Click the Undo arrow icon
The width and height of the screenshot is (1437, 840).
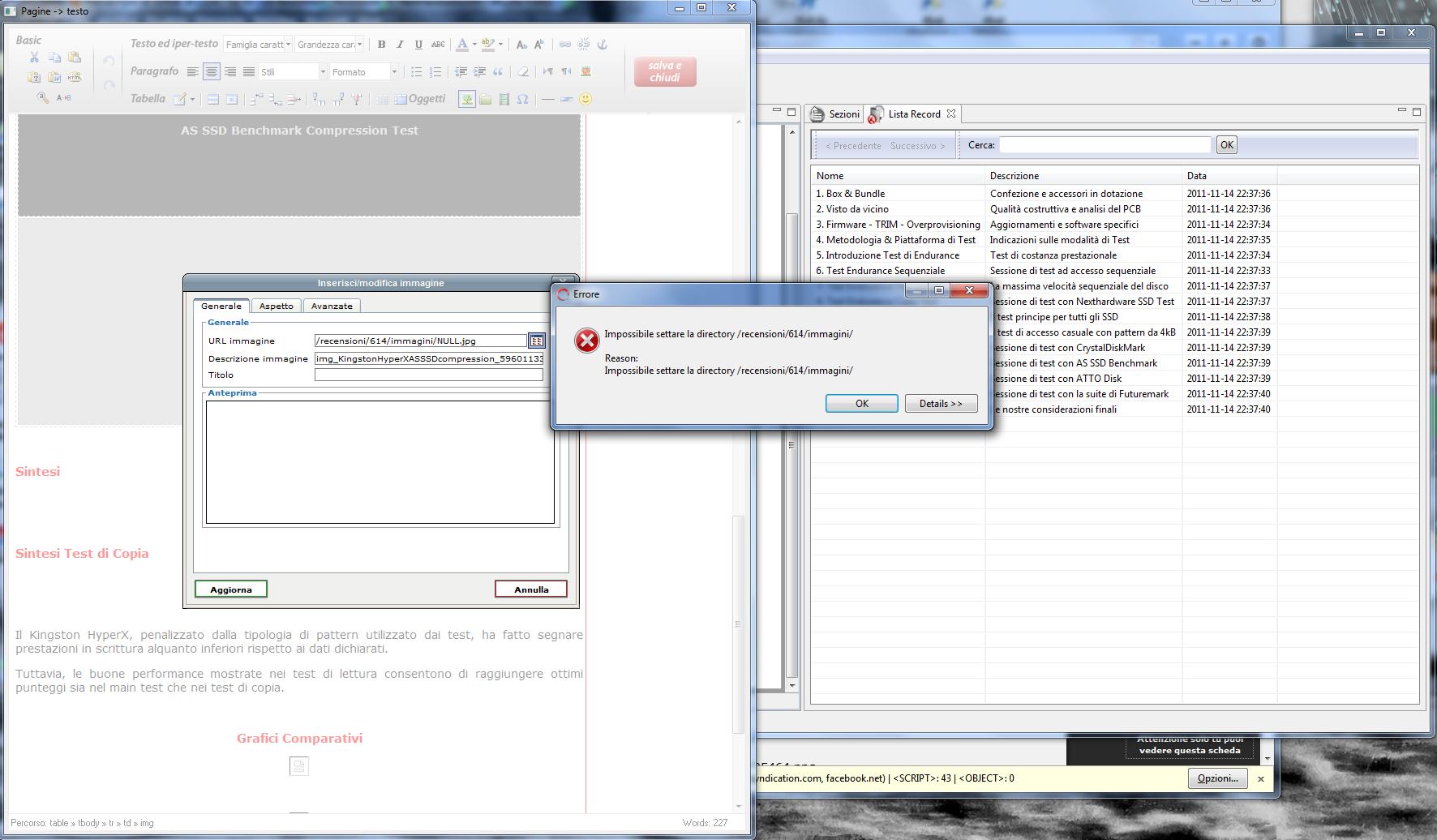tap(109, 61)
